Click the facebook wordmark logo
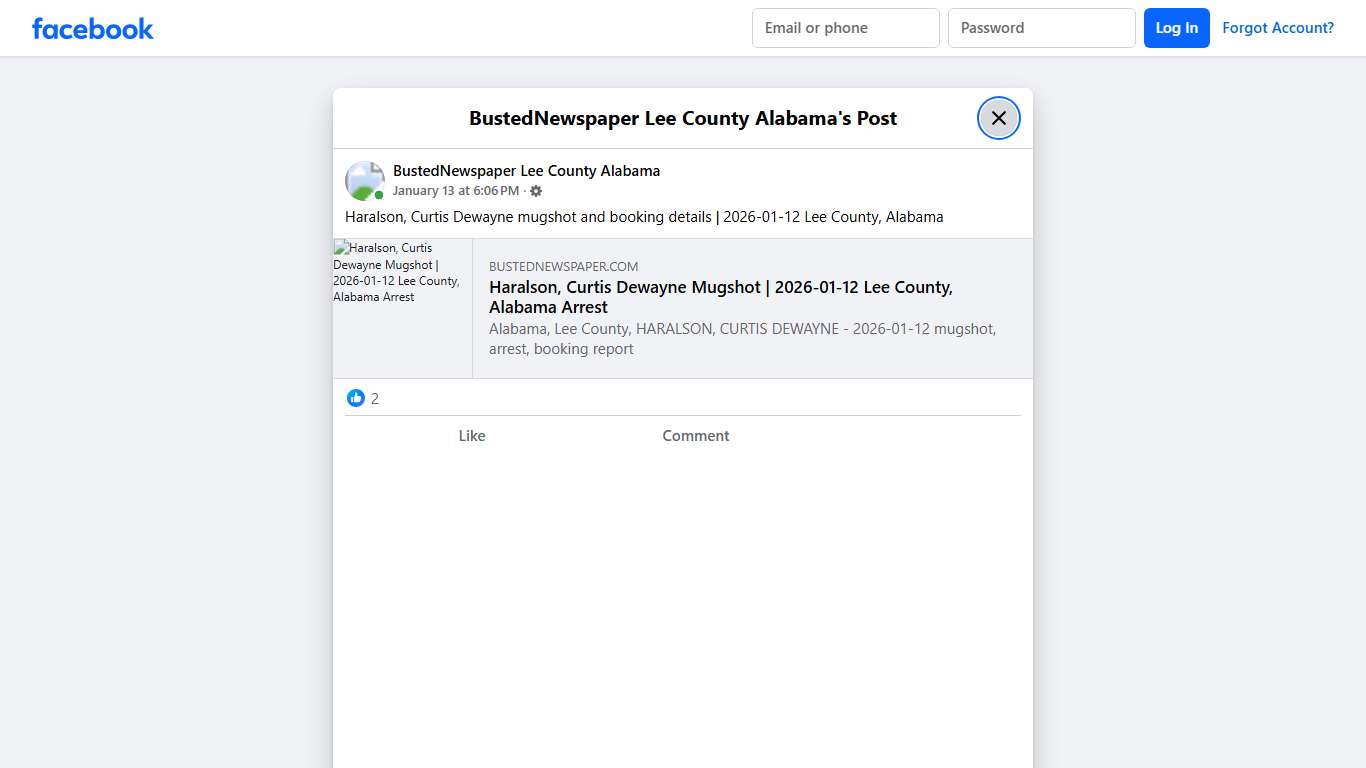 pos(92,28)
